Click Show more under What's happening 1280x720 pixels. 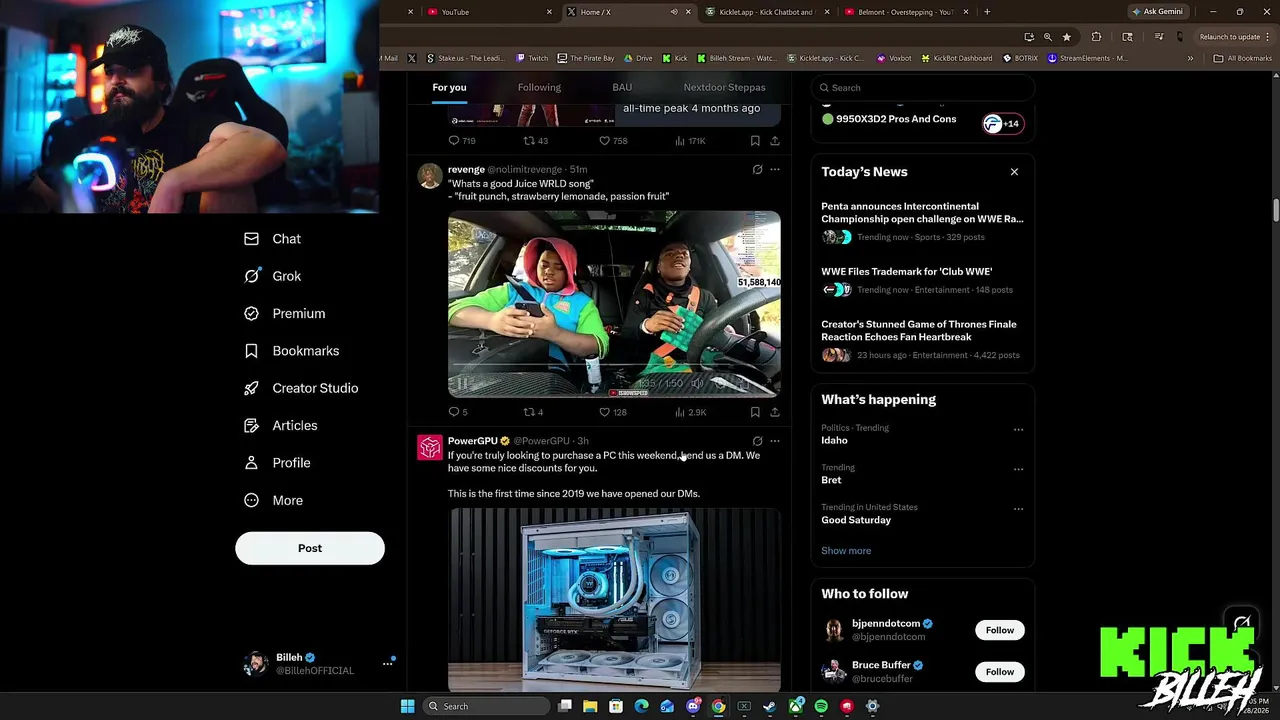[846, 551]
